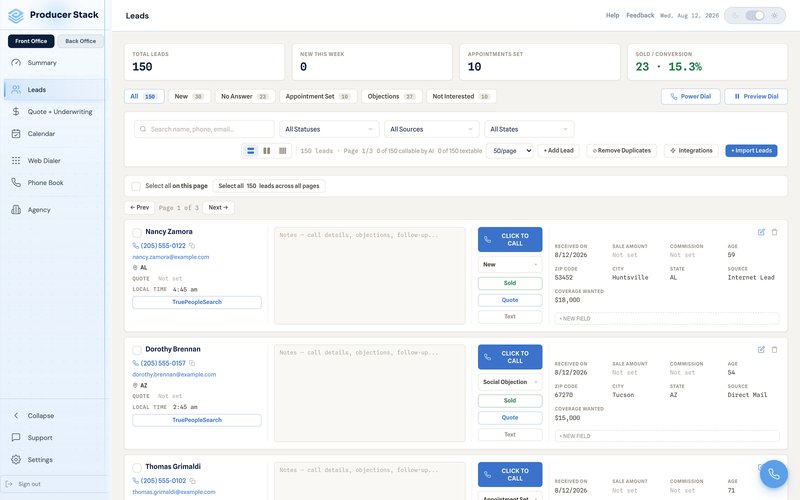Switch to two-column view icon
The width and height of the screenshot is (800, 500).
(x=266, y=151)
